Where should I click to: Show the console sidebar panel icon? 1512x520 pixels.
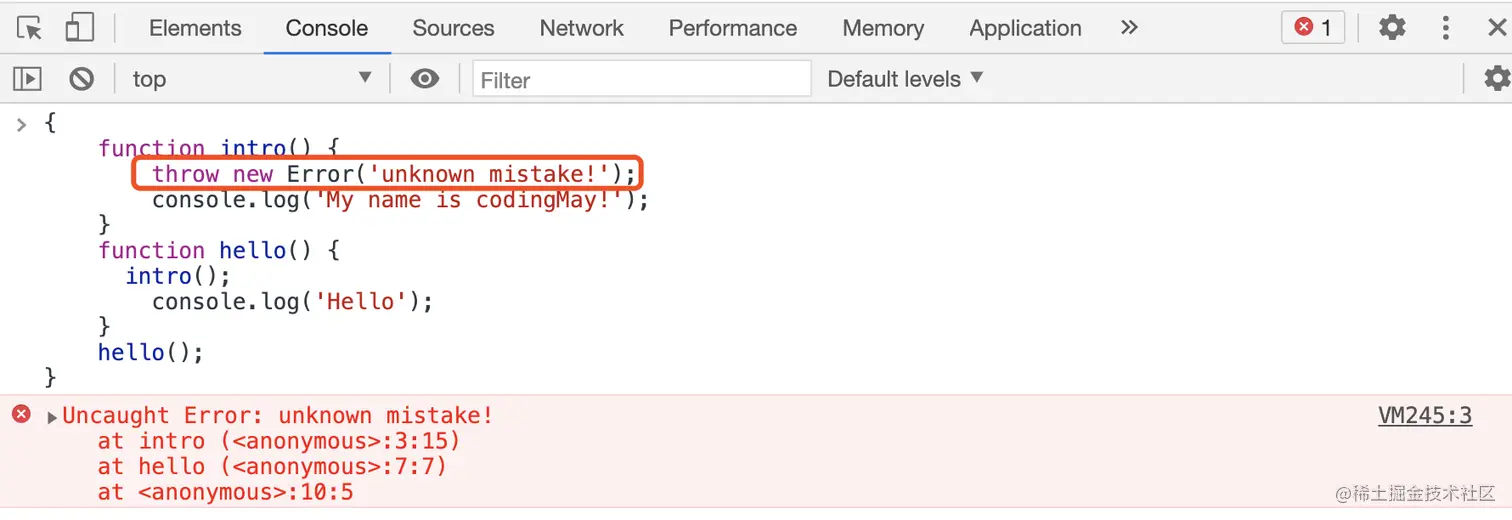[x=27, y=79]
